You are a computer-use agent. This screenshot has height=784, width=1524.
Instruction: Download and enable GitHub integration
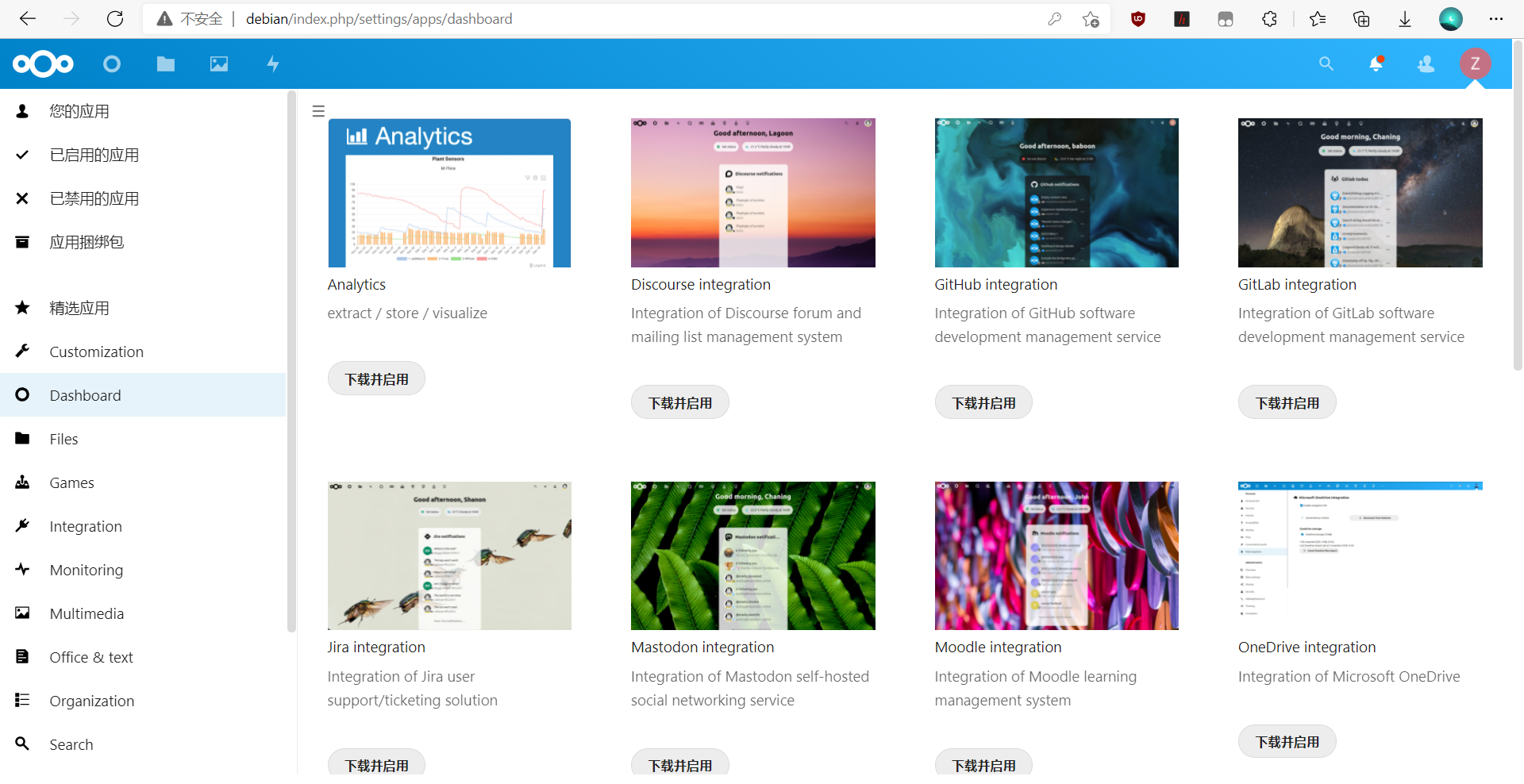[x=983, y=403]
